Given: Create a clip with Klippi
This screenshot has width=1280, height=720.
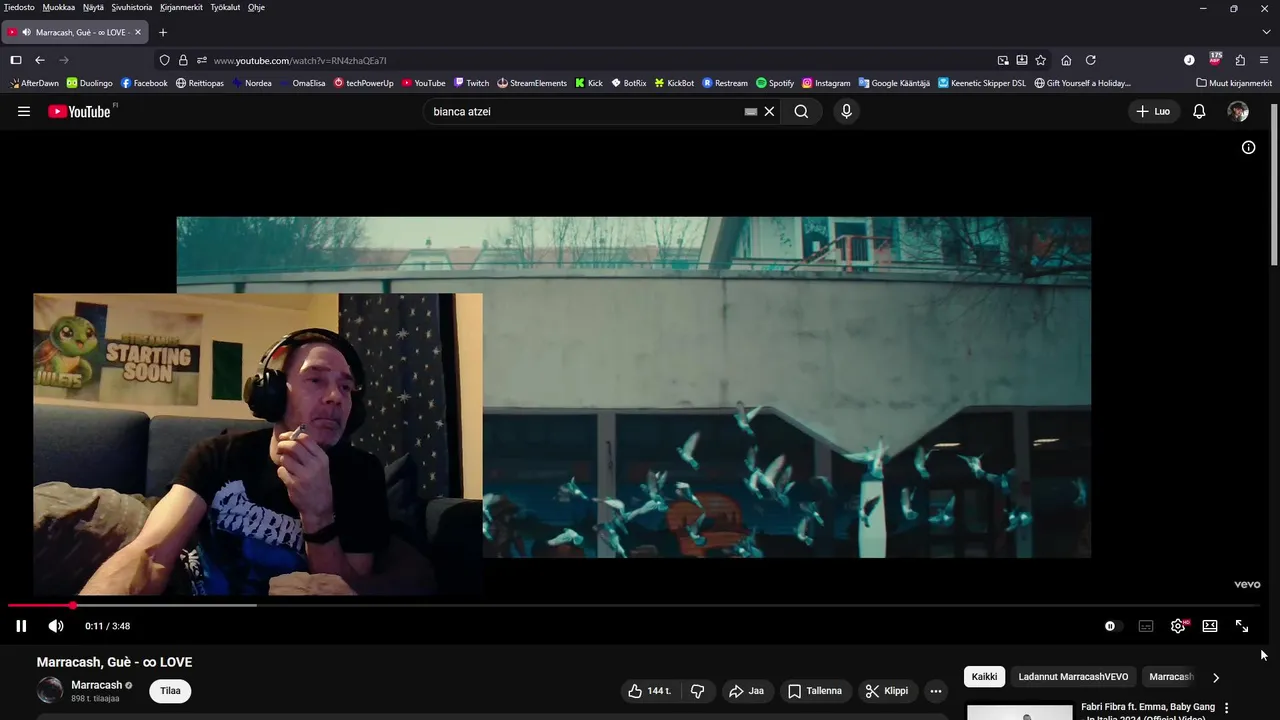Looking at the screenshot, I should (x=887, y=691).
